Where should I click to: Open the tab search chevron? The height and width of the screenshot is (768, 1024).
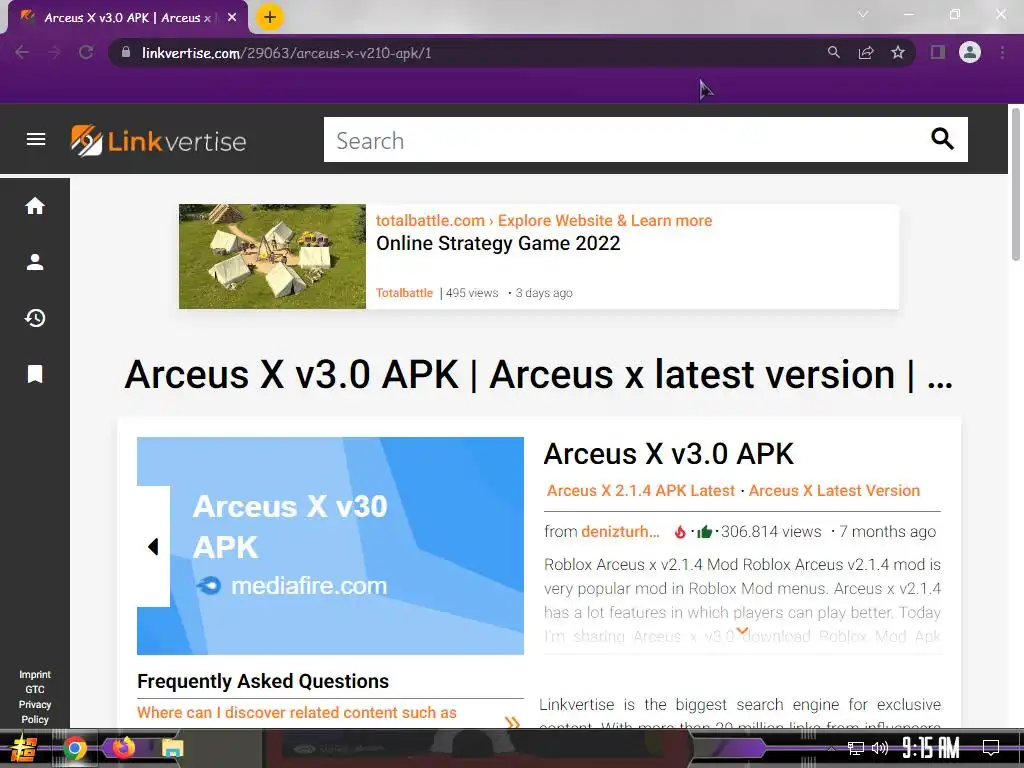point(863,14)
